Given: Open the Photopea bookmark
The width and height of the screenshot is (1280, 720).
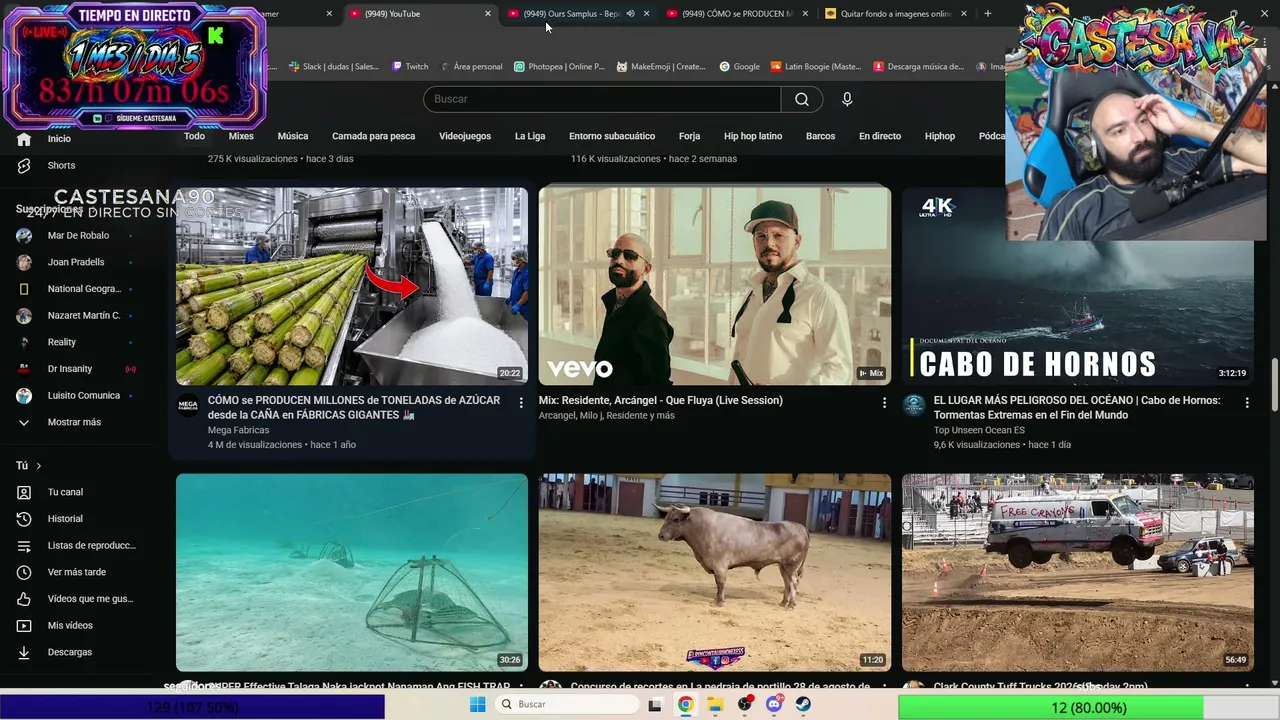Looking at the screenshot, I should (x=559, y=67).
